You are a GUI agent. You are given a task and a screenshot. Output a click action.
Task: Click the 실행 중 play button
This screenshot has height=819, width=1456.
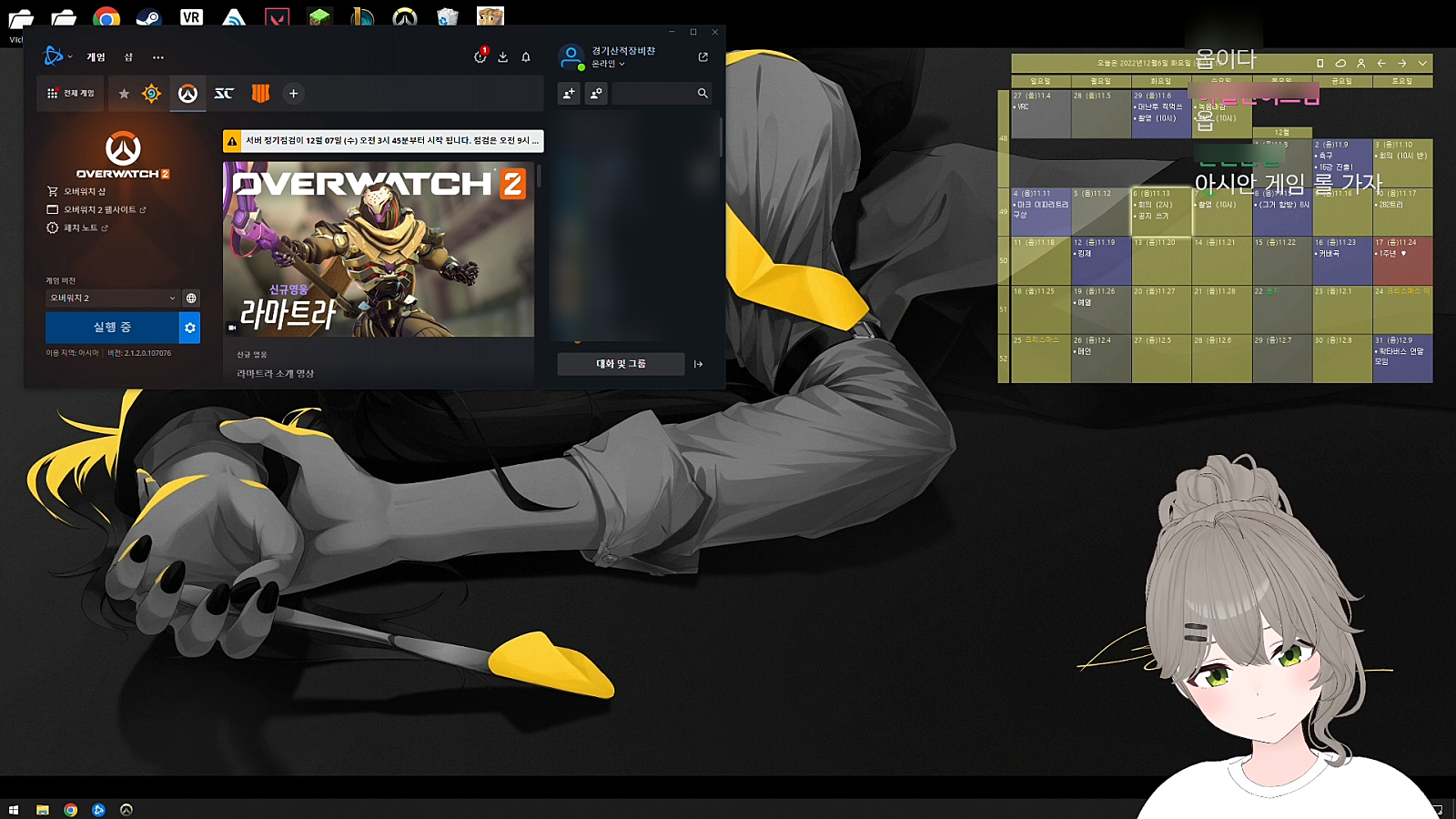[x=112, y=328]
